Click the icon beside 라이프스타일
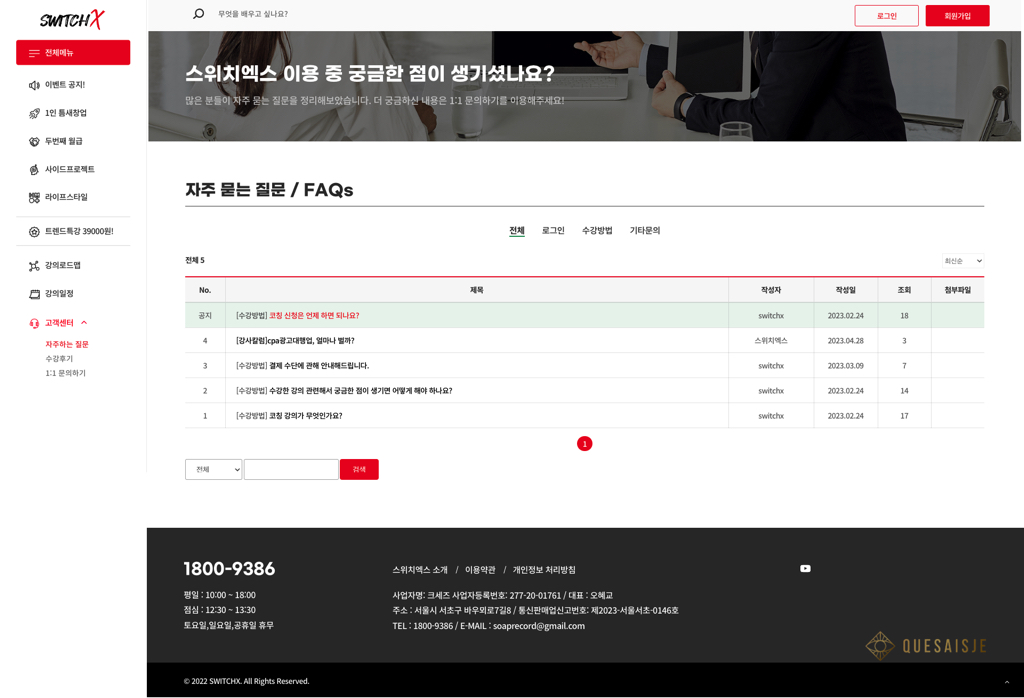Image resolution: width=1024 pixels, height=698 pixels. [x=34, y=197]
